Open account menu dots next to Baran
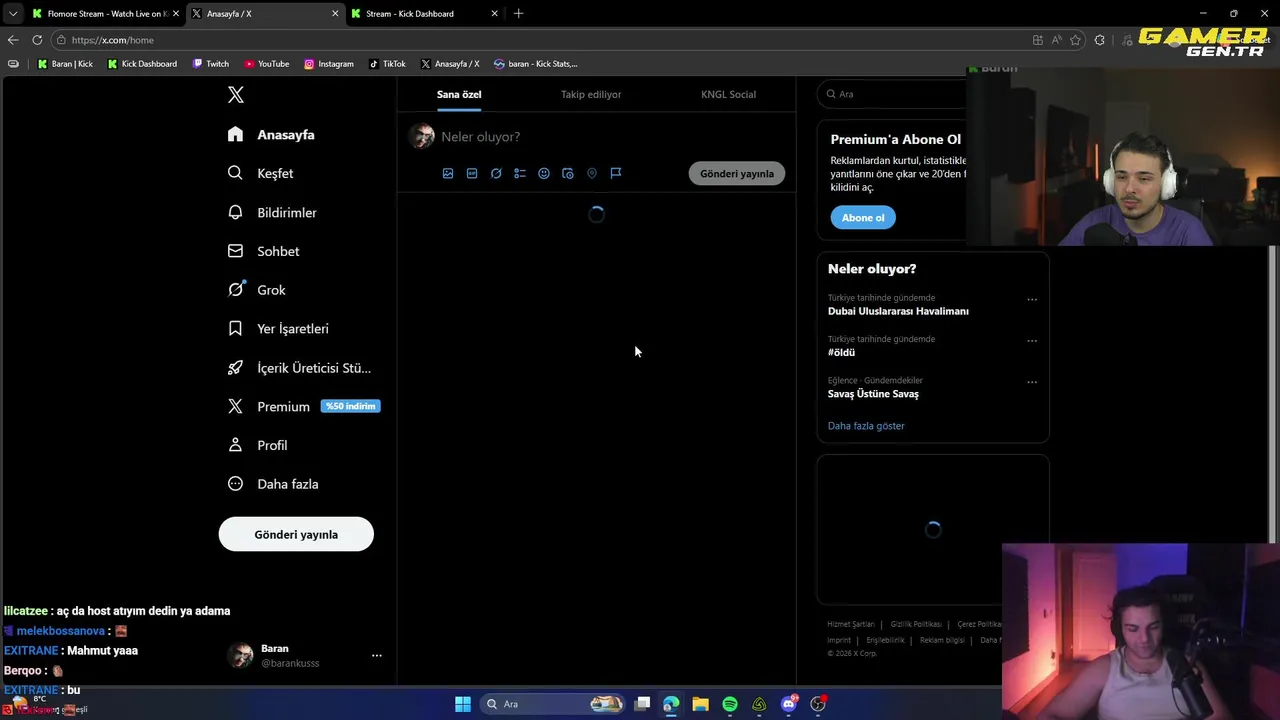The height and width of the screenshot is (720, 1280). (377, 655)
